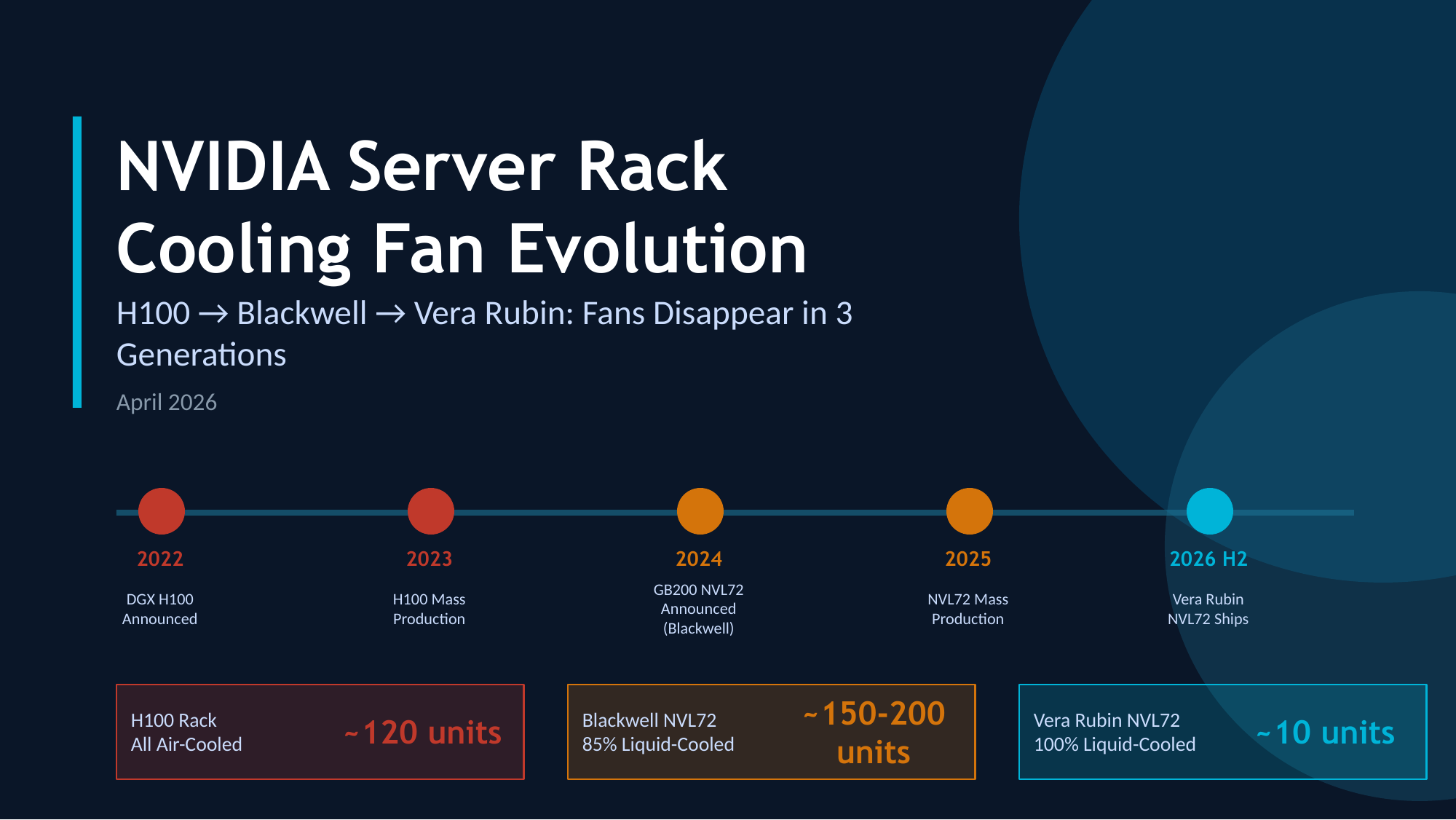Click the April 2026 date text
Screen dimensions: 1456x820
point(167,402)
